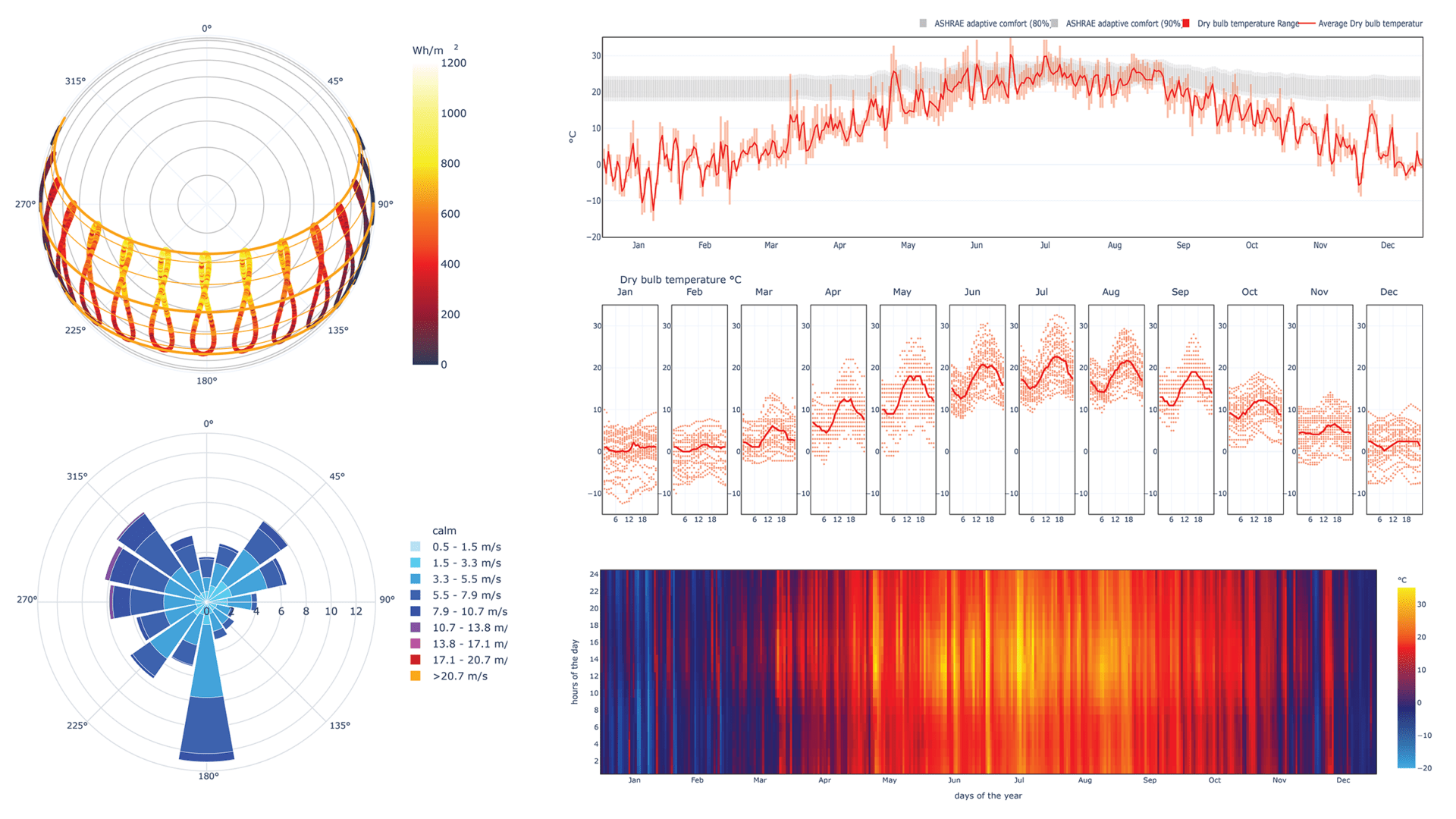1456x819 pixels.
Task: Select the Dec monthly subplot tab label
Action: [x=1389, y=292]
